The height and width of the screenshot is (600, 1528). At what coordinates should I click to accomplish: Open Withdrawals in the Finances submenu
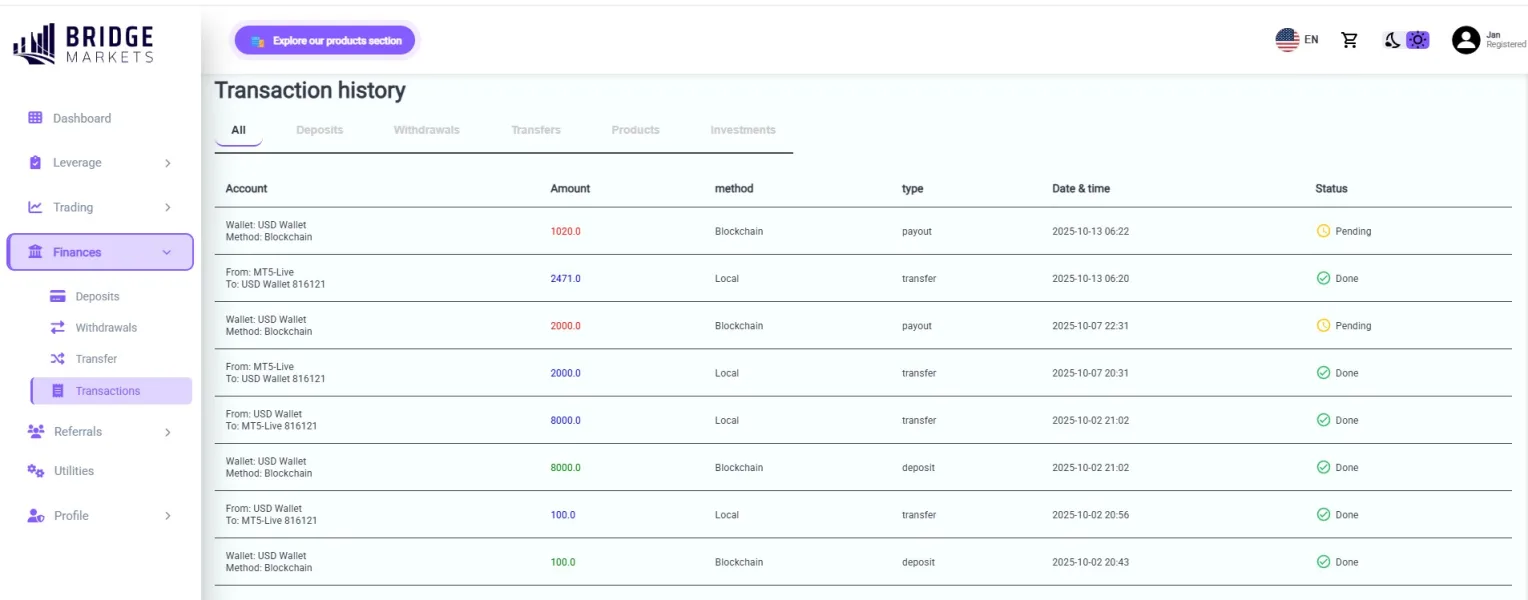click(x=106, y=328)
